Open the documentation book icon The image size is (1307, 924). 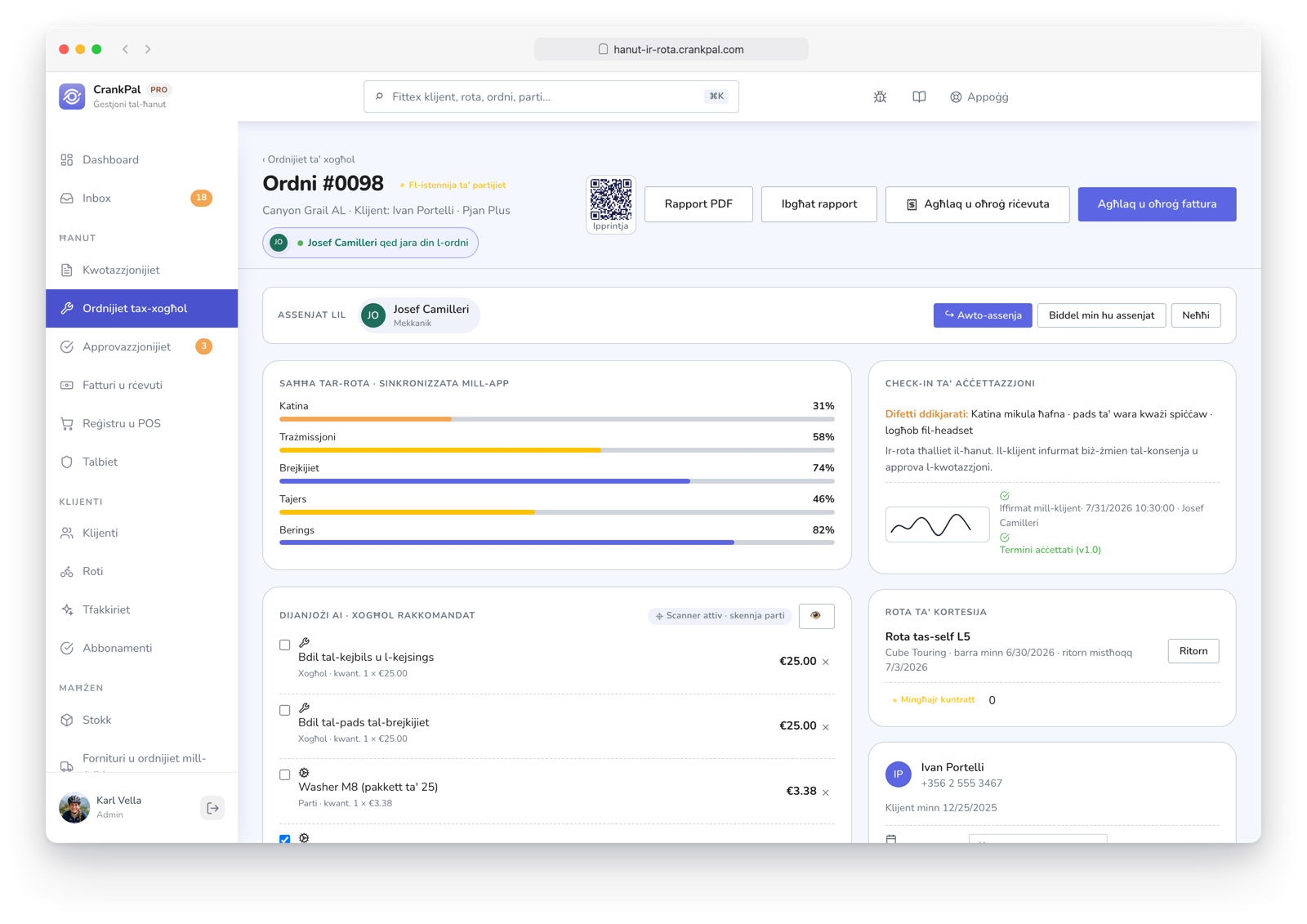click(919, 96)
